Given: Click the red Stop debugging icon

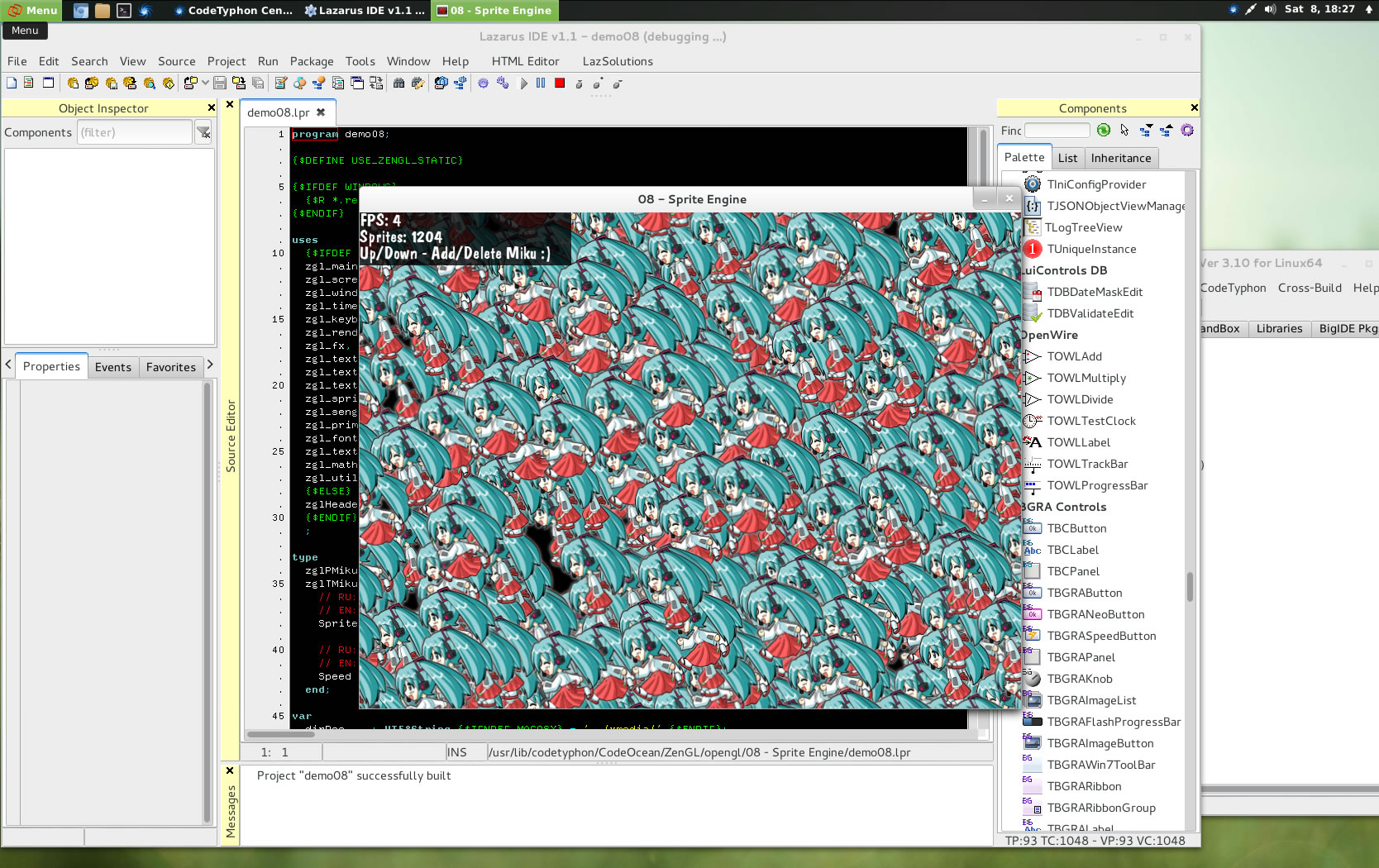Looking at the screenshot, I should click(x=560, y=83).
